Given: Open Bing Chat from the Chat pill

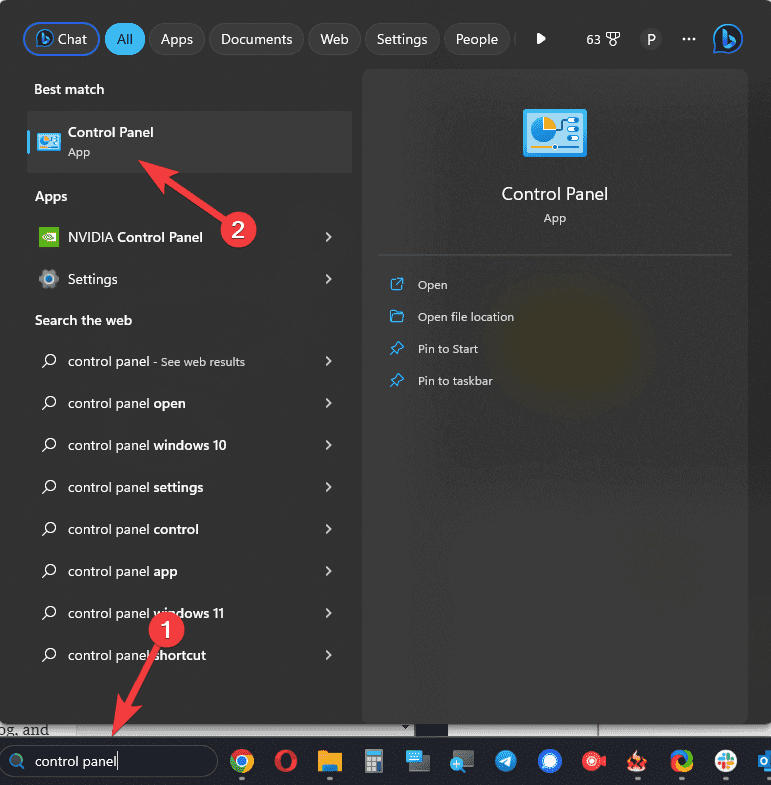Looking at the screenshot, I should coord(61,39).
